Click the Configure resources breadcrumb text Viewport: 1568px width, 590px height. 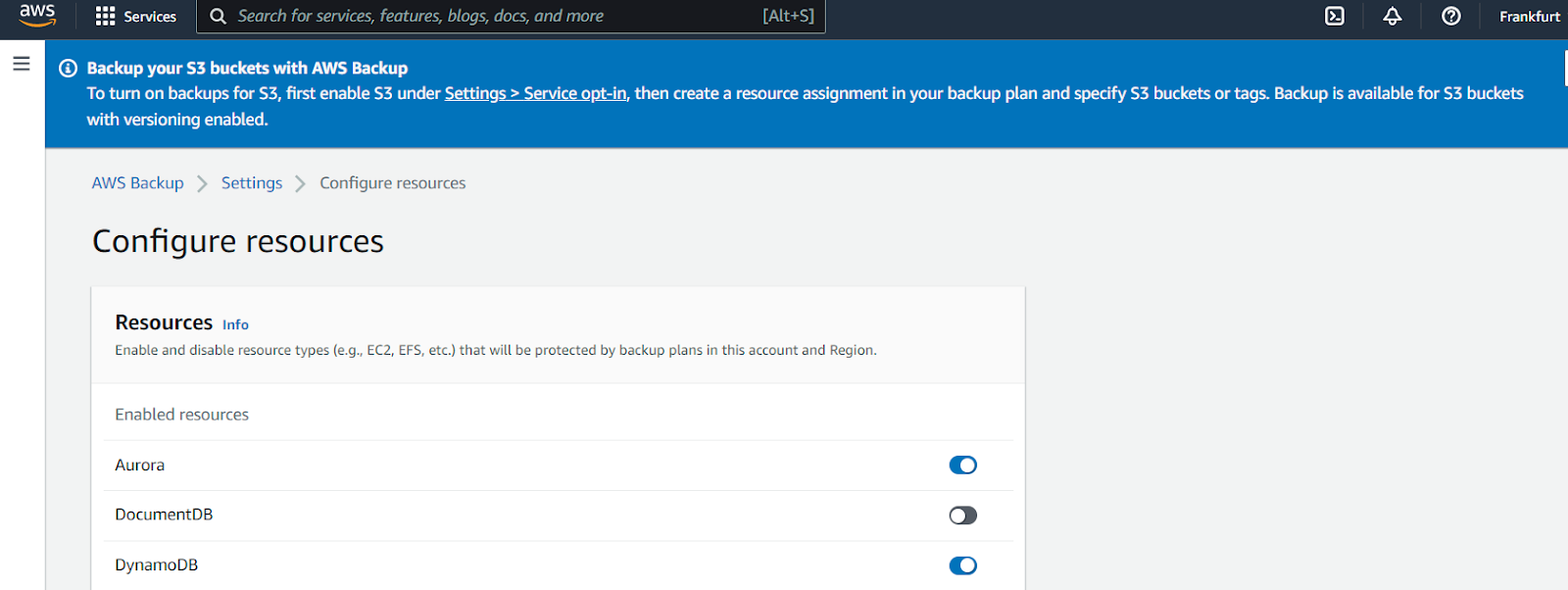392,183
